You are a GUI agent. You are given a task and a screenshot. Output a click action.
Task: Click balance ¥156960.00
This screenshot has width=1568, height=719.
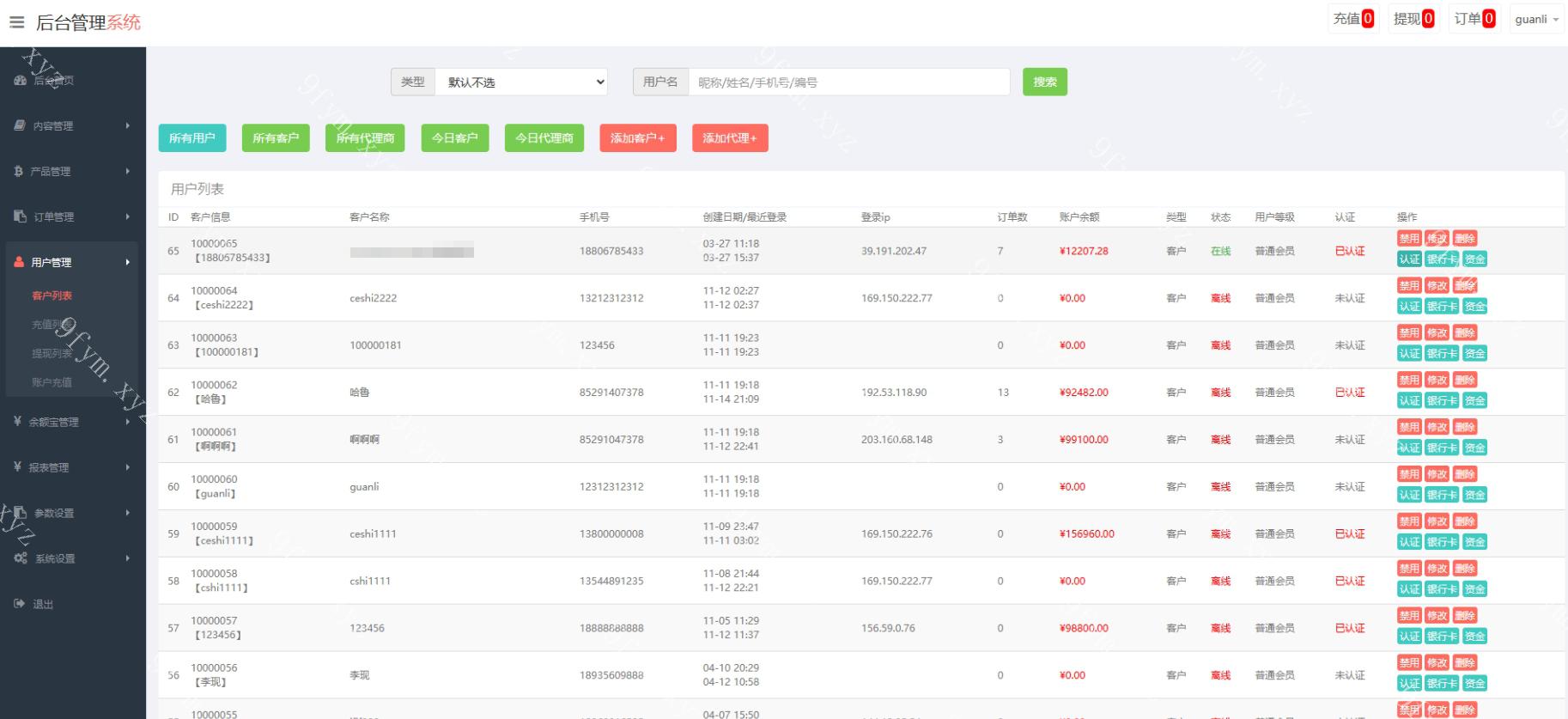[x=1087, y=534]
